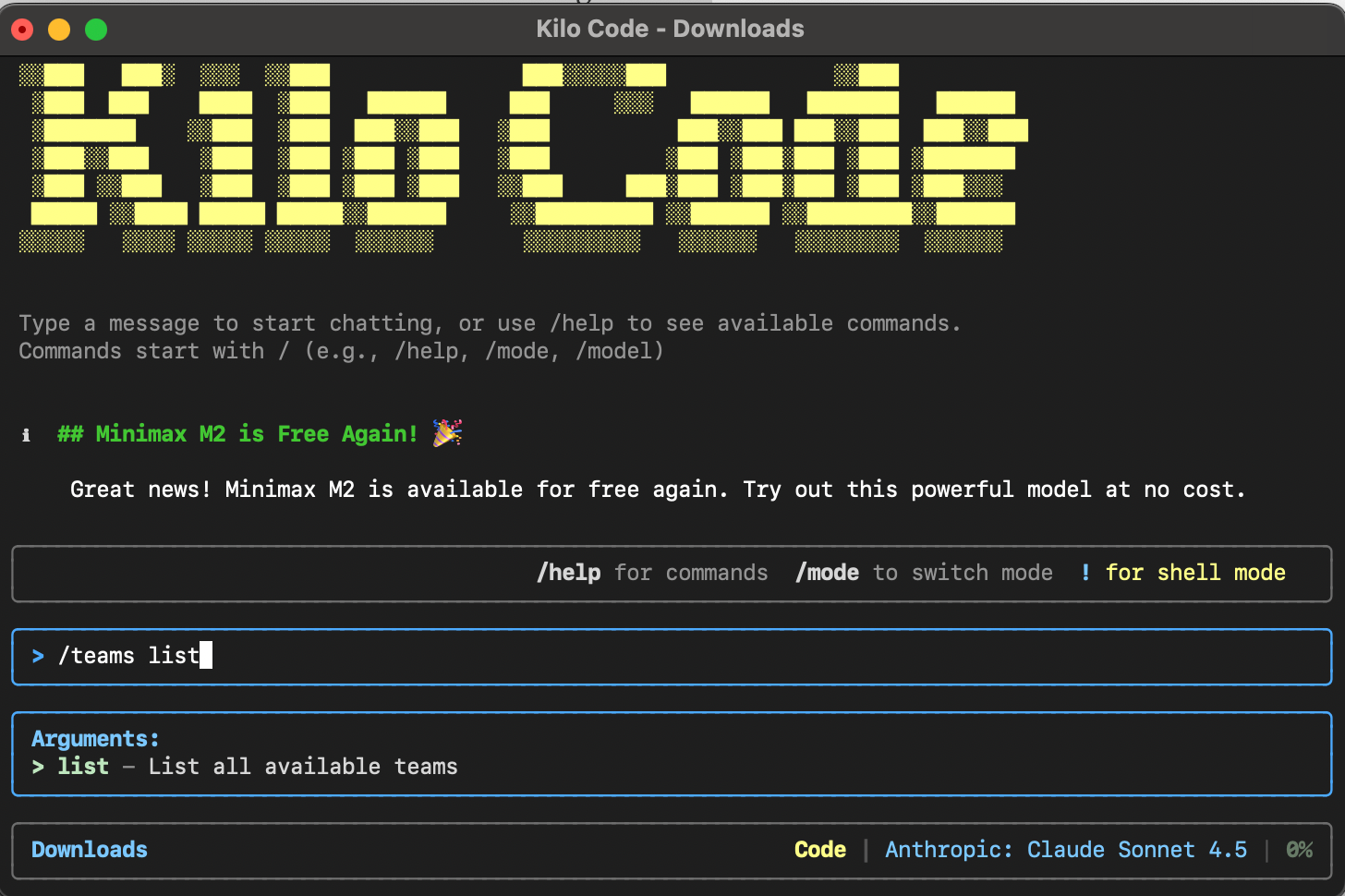Click the party popper emoji in the announcement
This screenshot has height=896, width=1345.
coord(447,432)
